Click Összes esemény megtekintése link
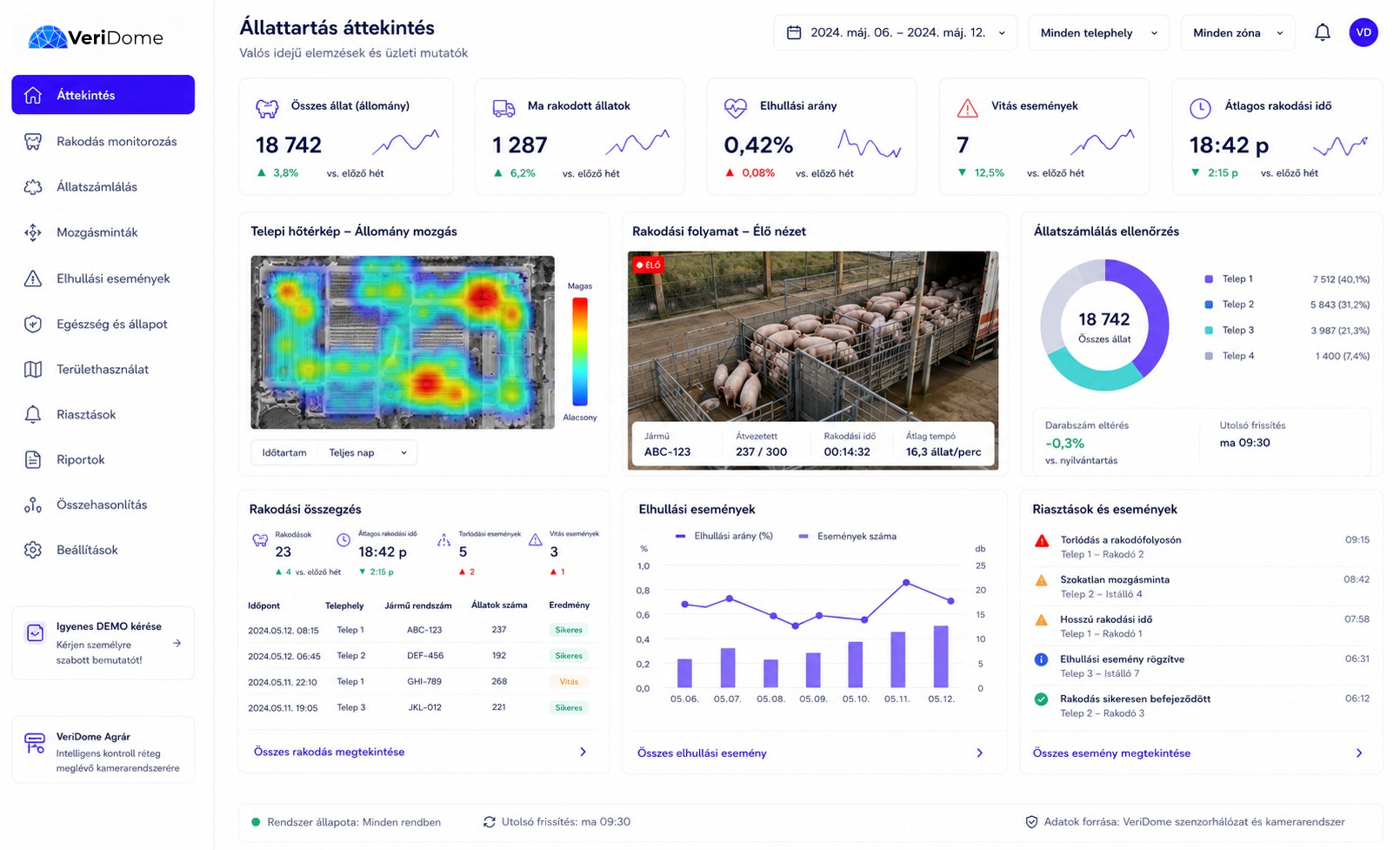Screen dimensions: 1400x850 click(x=1111, y=753)
